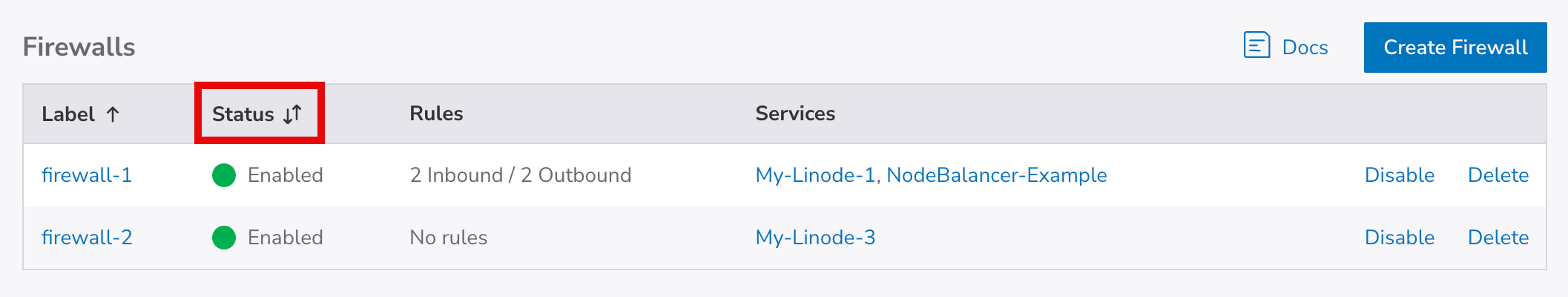
Task: Click firewall-1 green status indicator
Action: [x=224, y=175]
